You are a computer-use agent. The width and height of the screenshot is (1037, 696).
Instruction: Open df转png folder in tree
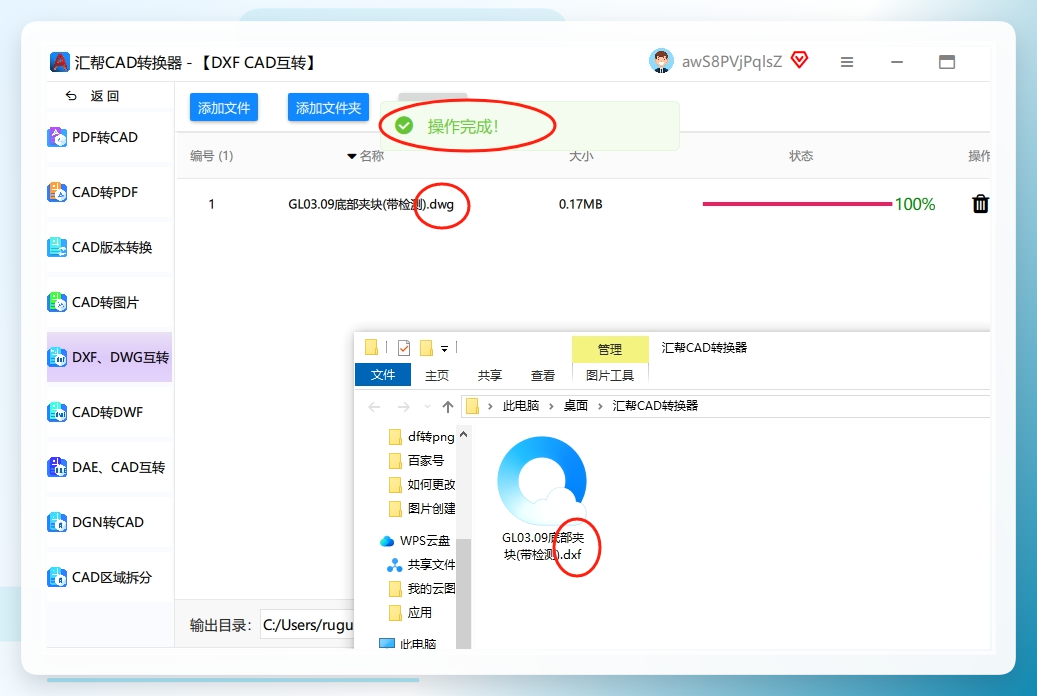coord(422,437)
